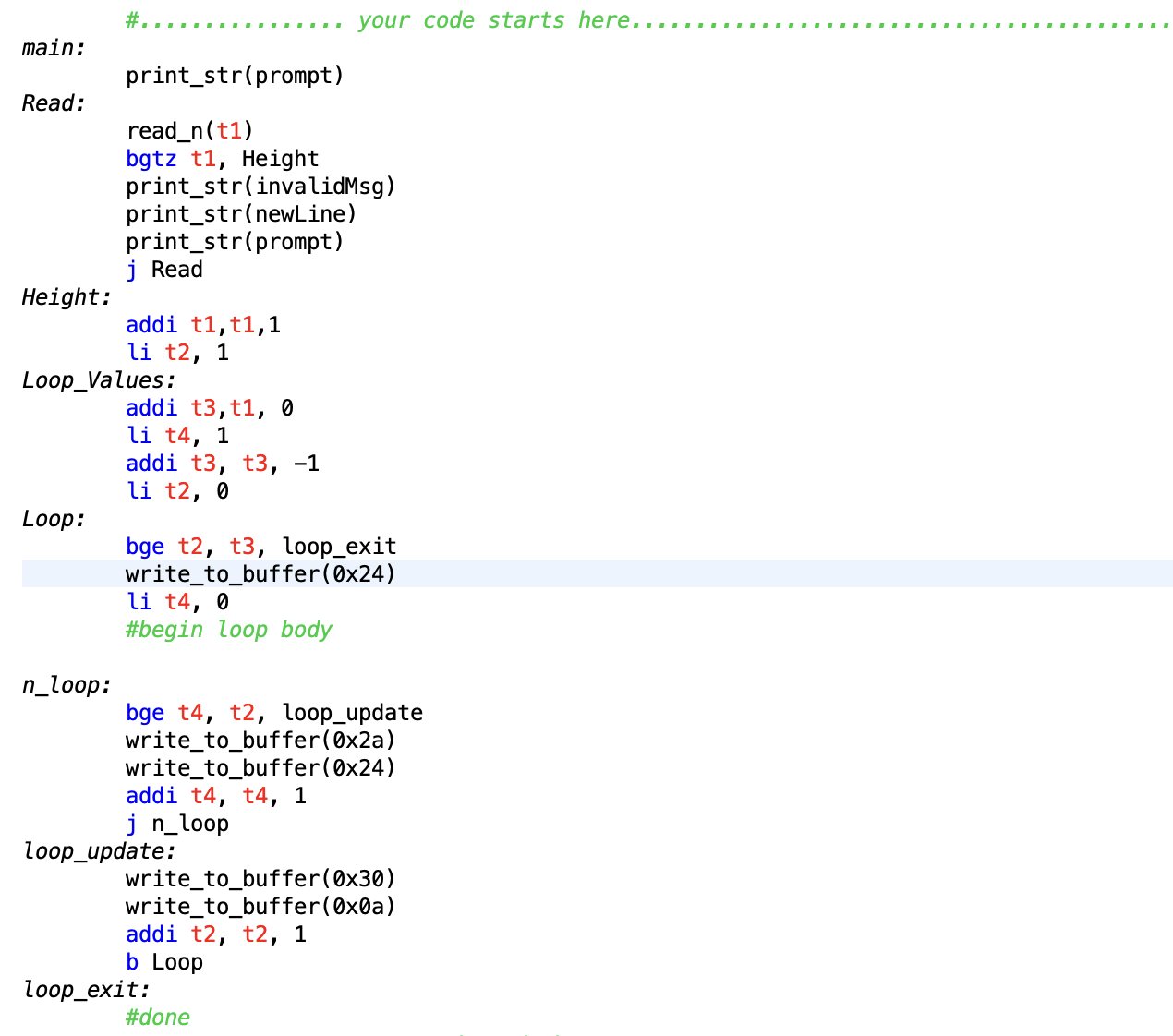Click the print_str(invalidMsg) line
Screen dimensions: 1173x1036
(x=260, y=186)
